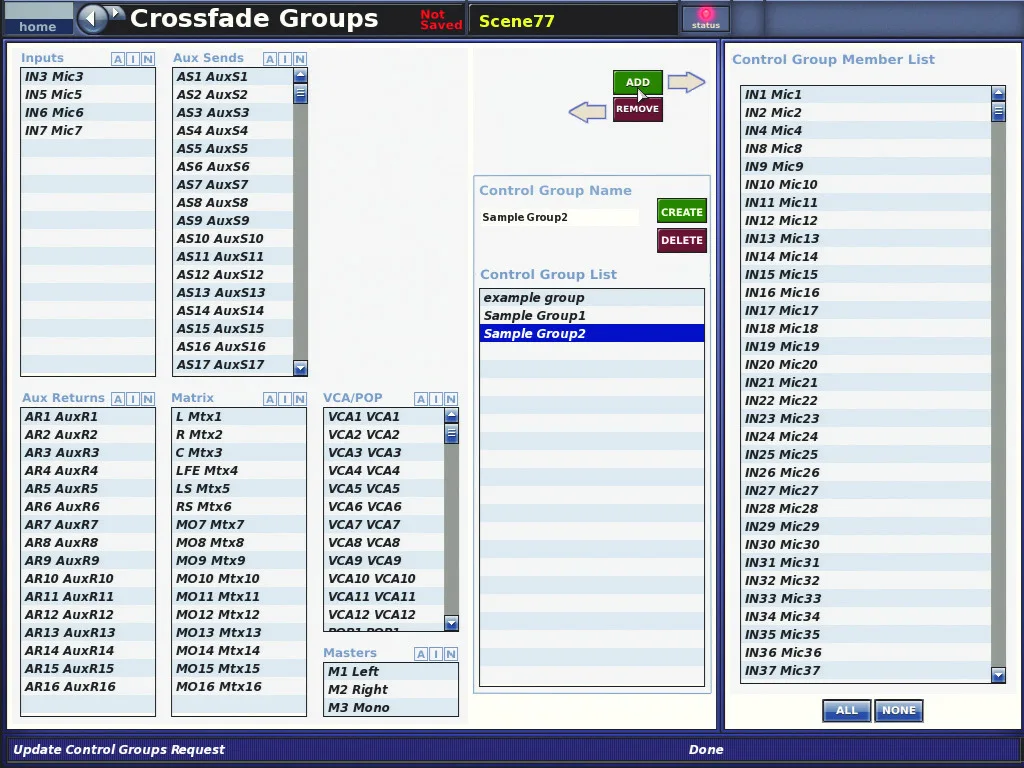
Task: Select 'RS Mtx6' in Matrix list
Action: 239,506
